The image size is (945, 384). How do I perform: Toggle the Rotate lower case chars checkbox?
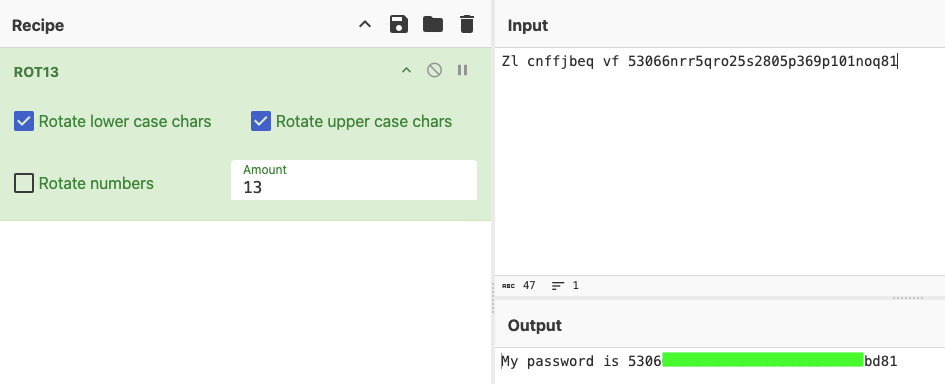pyautogui.click(x=24, y=121)
